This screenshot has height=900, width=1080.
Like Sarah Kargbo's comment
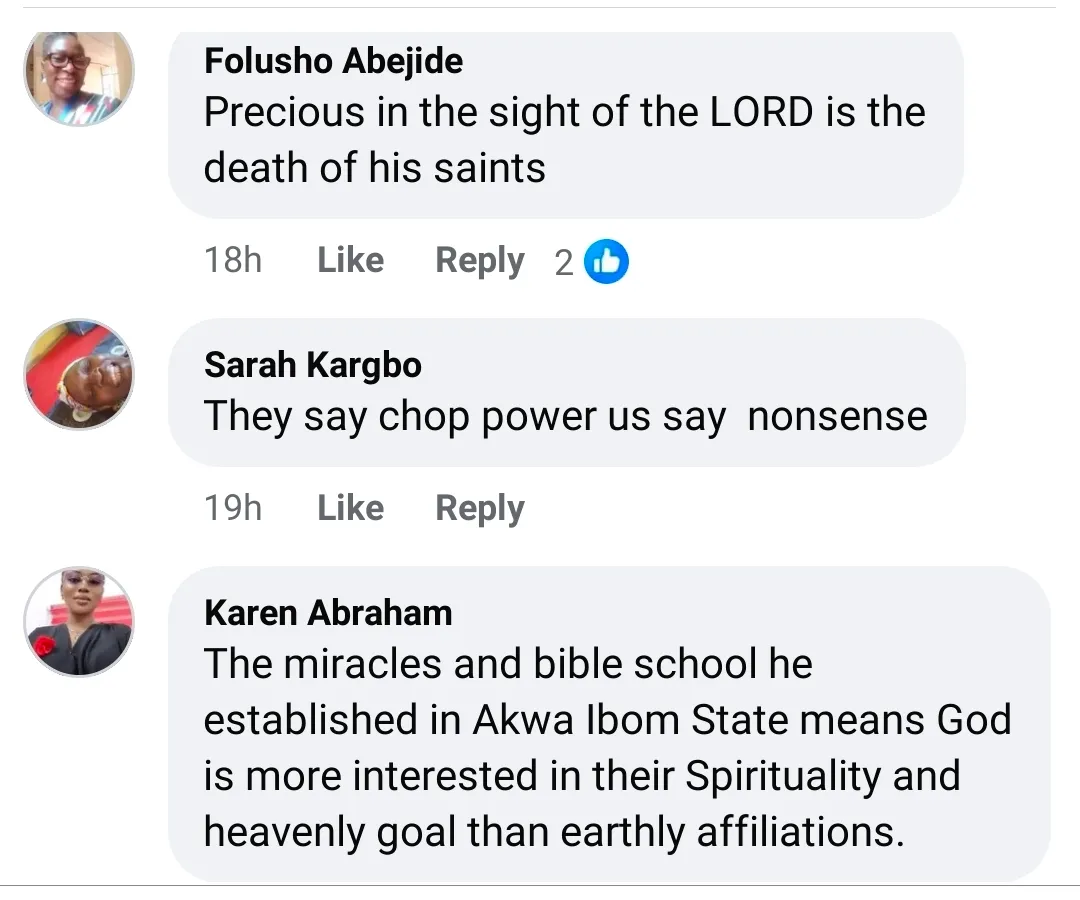[x=350, y=508]
